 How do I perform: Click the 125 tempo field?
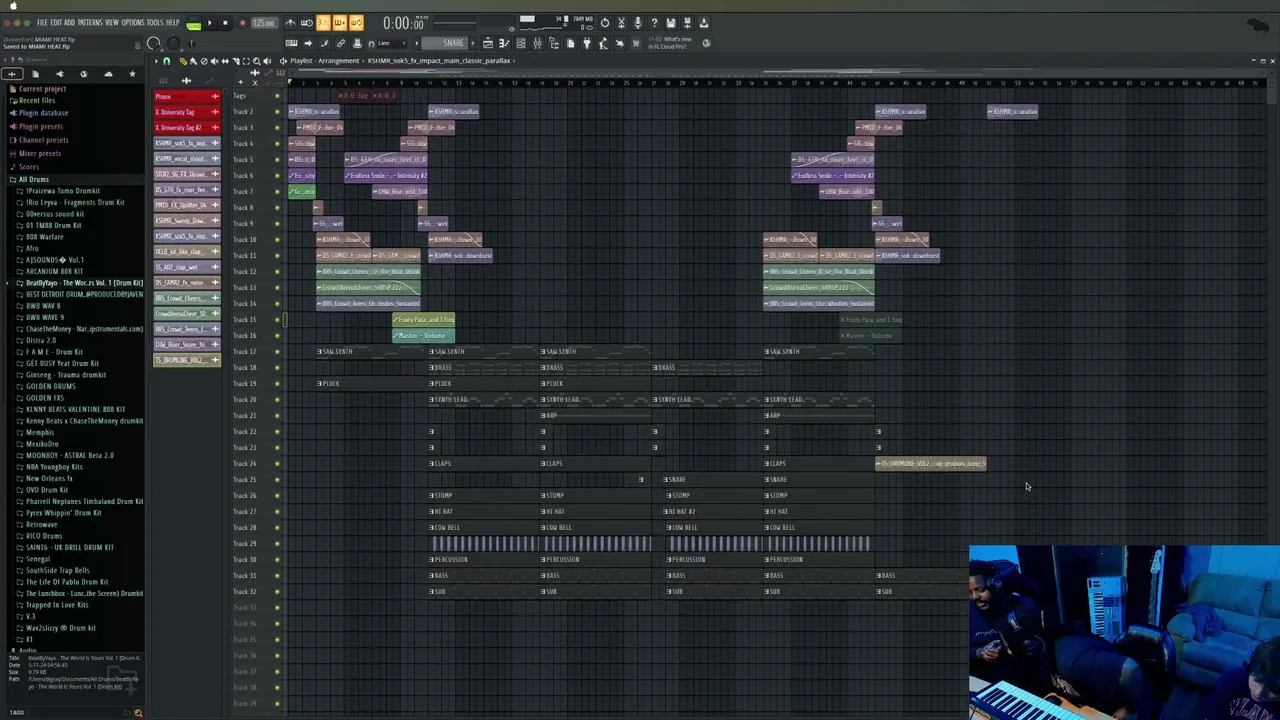point(263,23)
